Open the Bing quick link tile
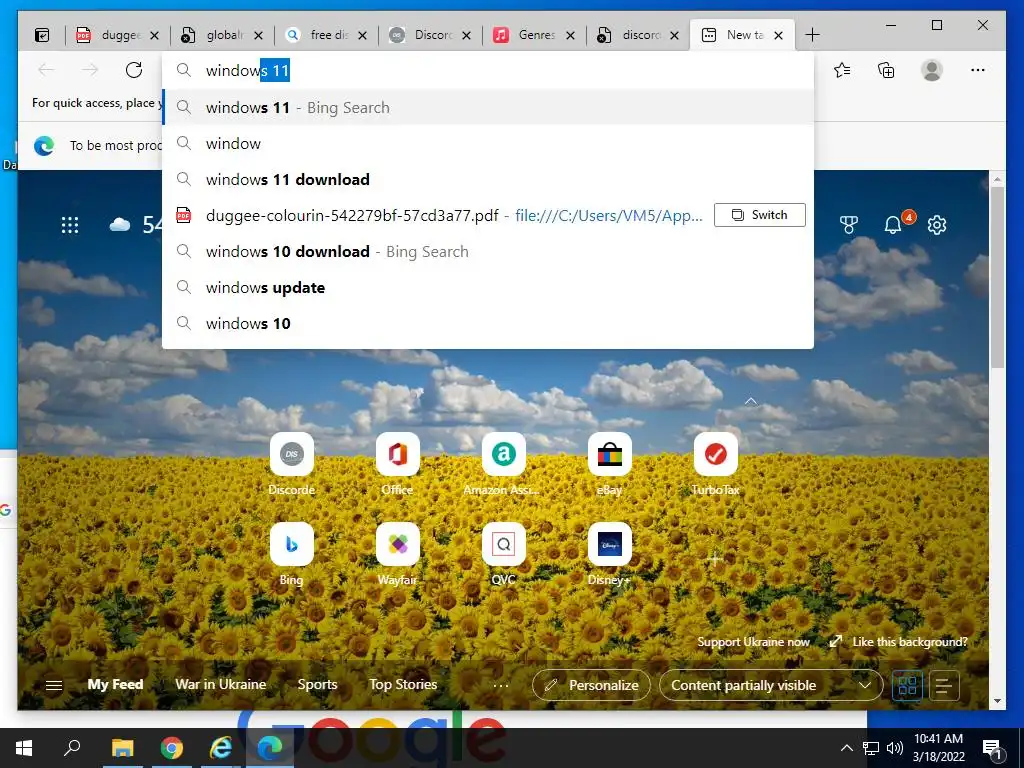Viewport: 1024px width, 768px height. coord(291,544)
